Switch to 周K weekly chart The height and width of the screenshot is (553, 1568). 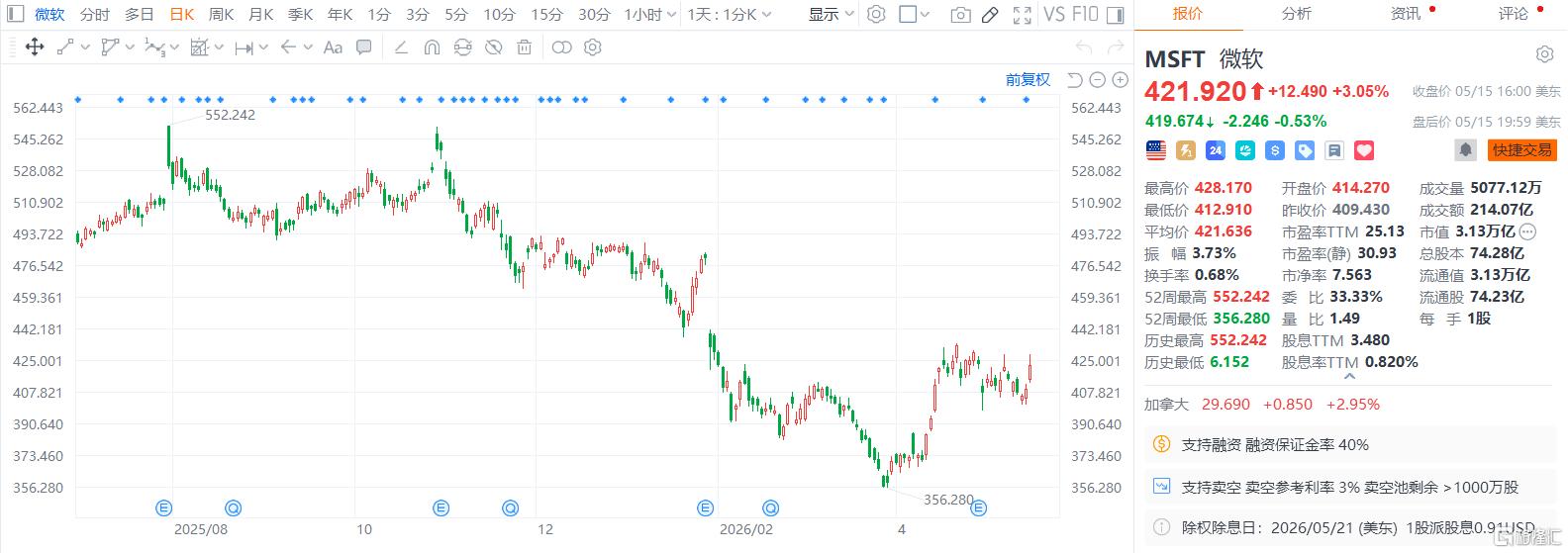(x=221, y=14)
